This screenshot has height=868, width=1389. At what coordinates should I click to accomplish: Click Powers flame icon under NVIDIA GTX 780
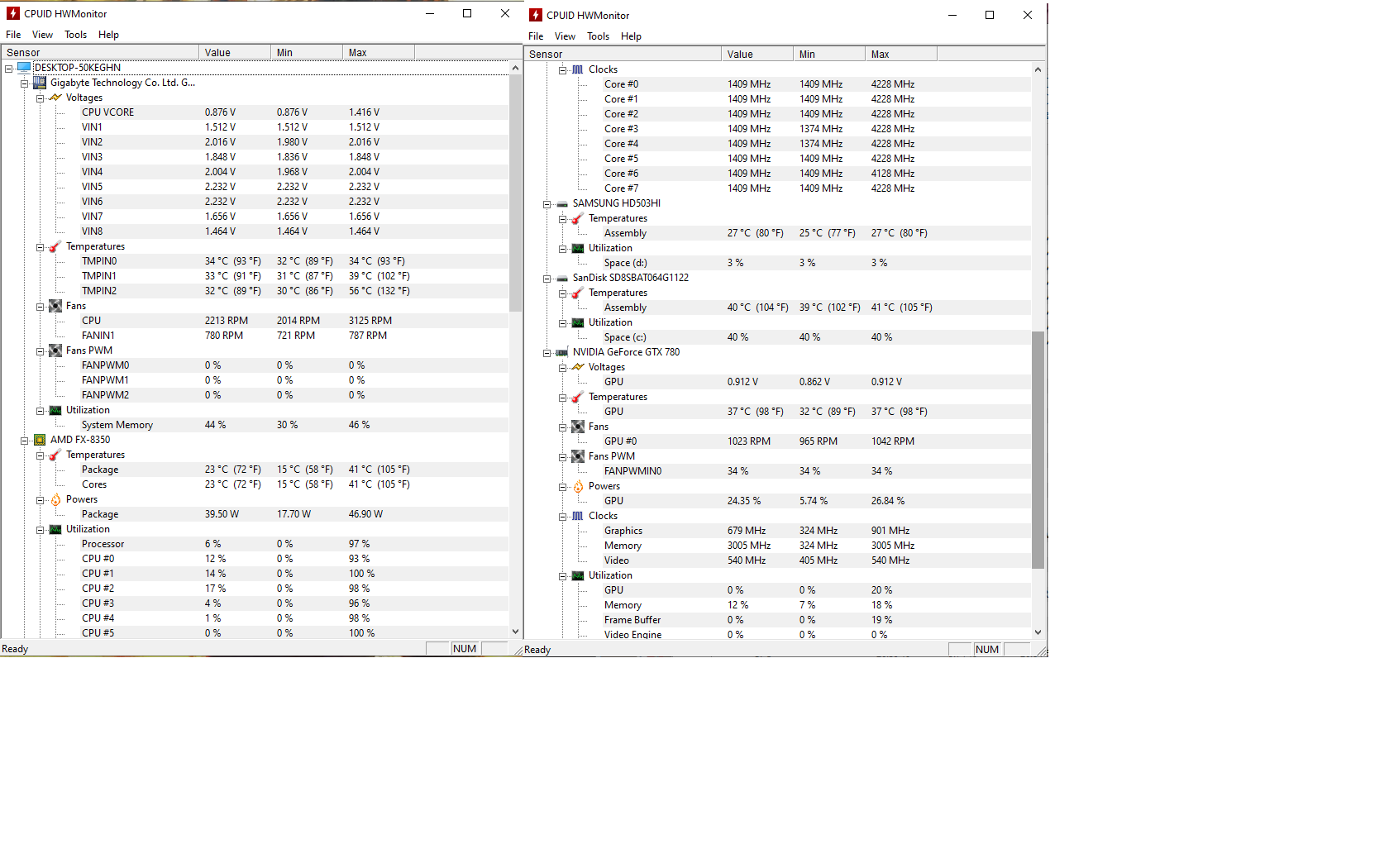[x=578, y=486]
